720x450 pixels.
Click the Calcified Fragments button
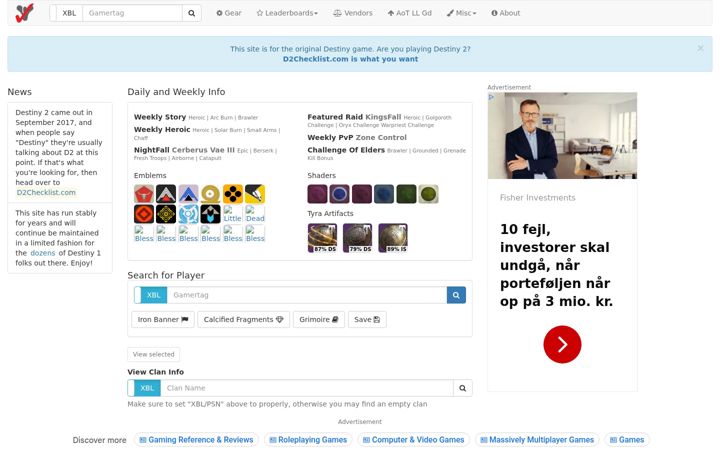[x=243, y=320]
